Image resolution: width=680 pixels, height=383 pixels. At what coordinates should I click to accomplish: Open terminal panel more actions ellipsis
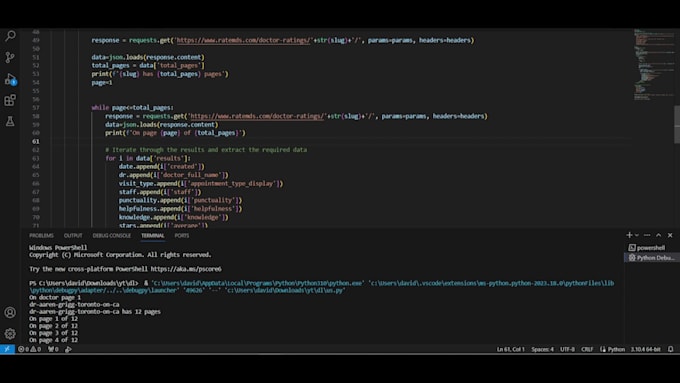coord(647,235)
